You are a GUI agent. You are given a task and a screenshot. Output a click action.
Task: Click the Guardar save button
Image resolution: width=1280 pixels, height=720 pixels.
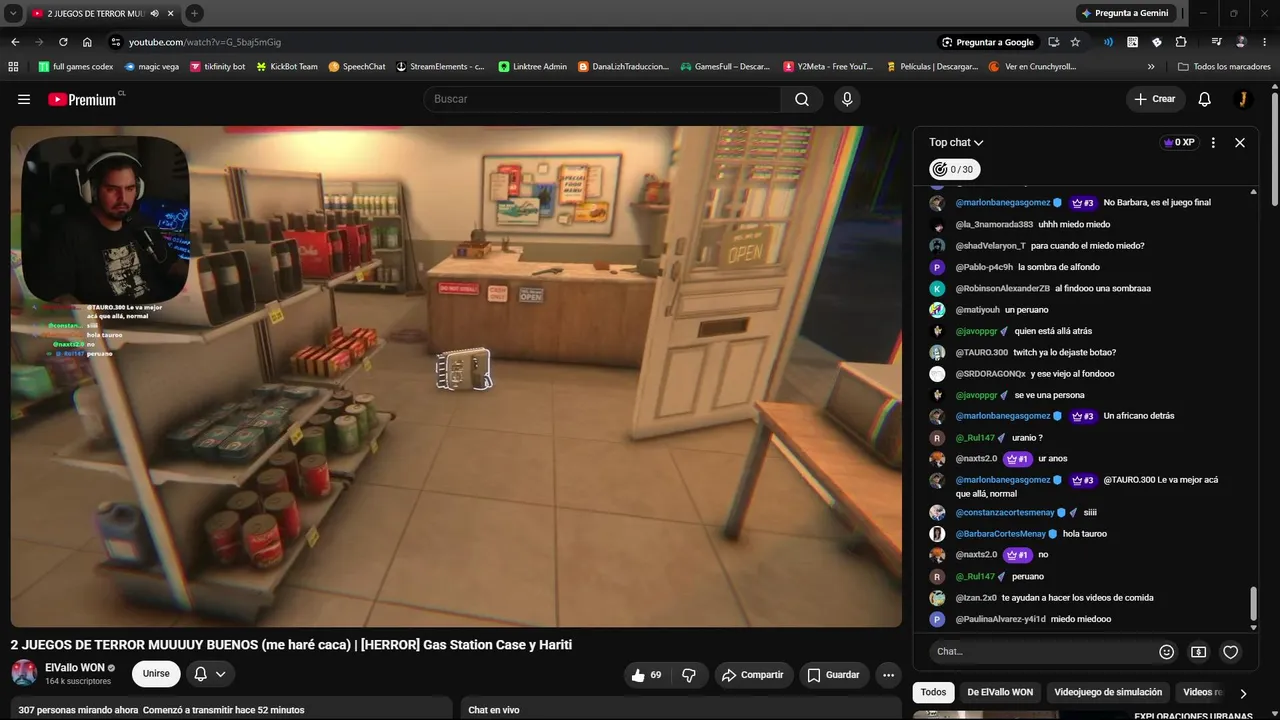(x=833, y=675)
